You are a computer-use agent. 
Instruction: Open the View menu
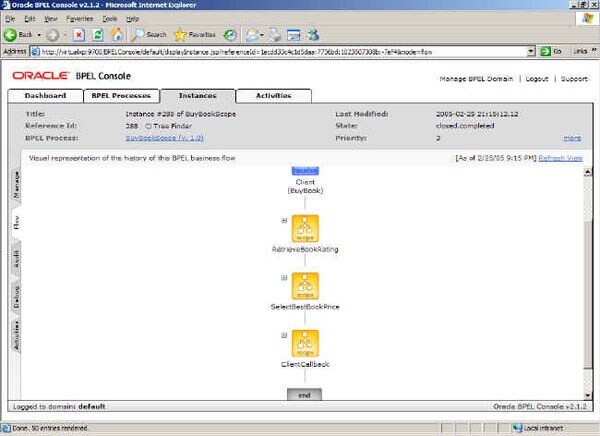(x=51, y=19)
